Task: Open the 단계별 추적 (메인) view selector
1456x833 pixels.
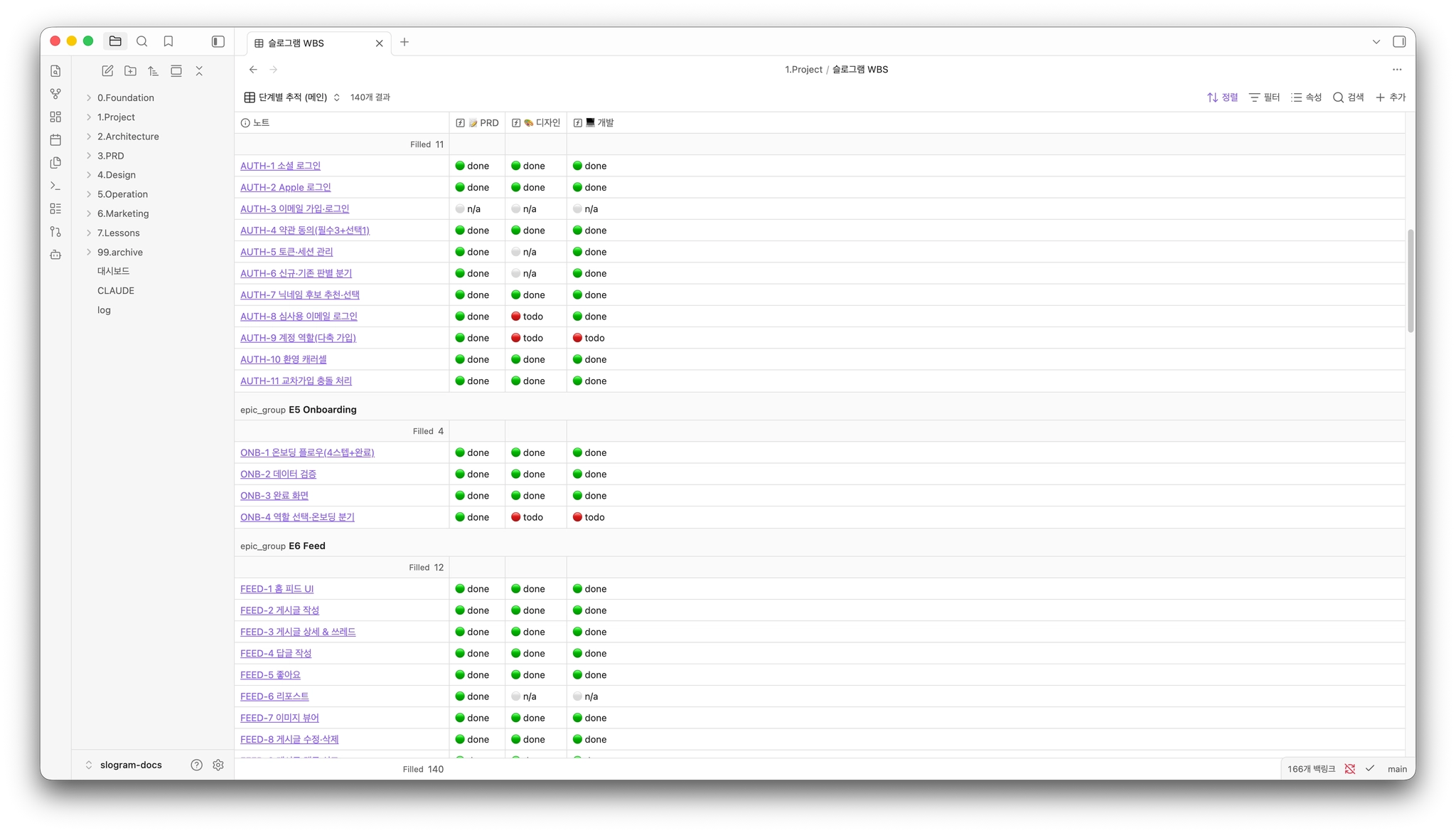Action: [292, 97]
